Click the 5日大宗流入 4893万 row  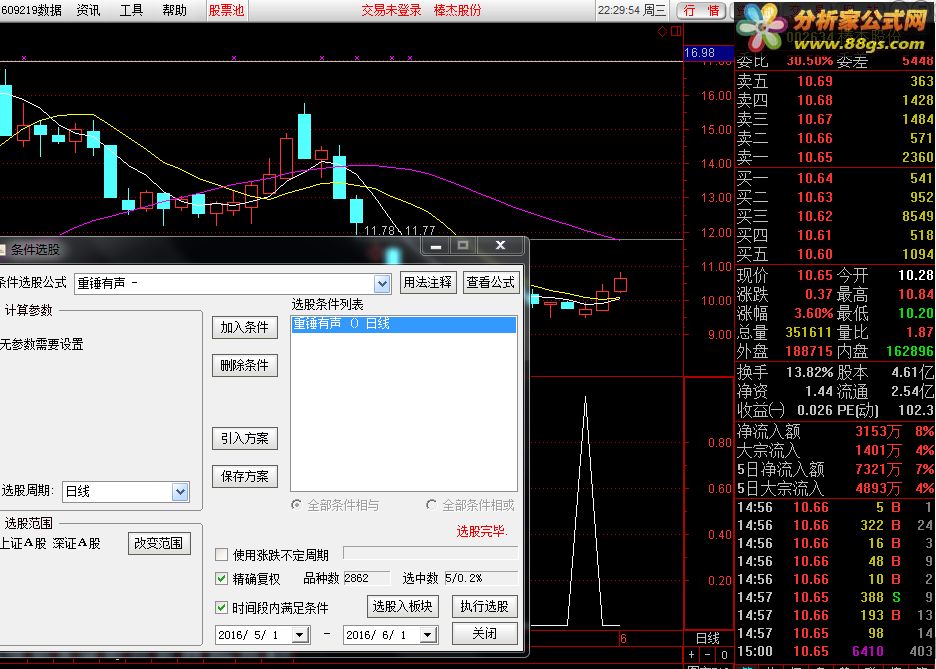click(835, 489)
